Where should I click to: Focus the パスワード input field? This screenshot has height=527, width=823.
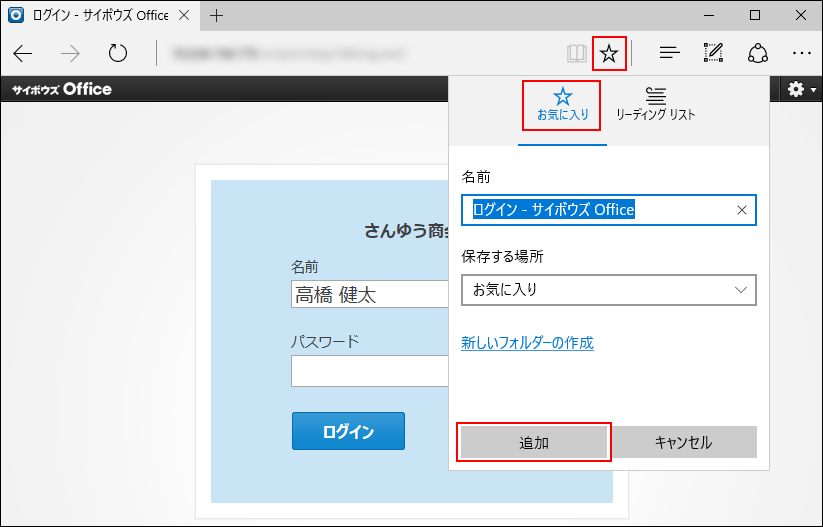click(x=370, y=371)
